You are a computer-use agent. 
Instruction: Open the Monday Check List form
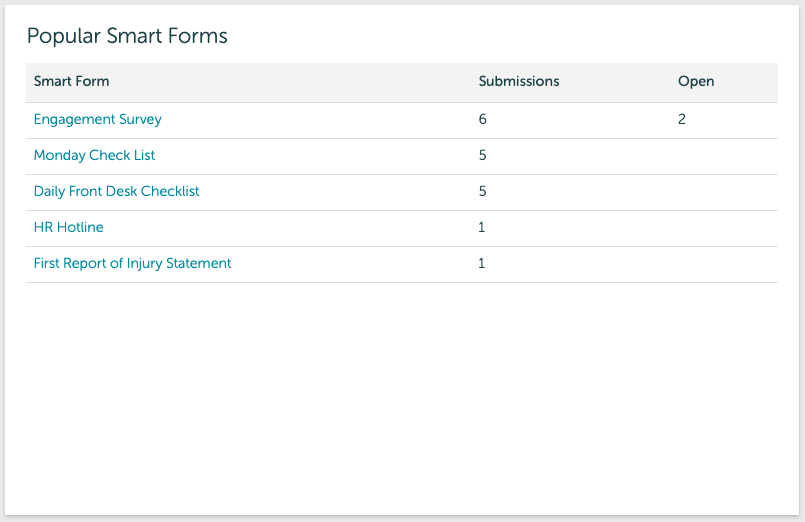pyautogui.click(x=94, y=155)
